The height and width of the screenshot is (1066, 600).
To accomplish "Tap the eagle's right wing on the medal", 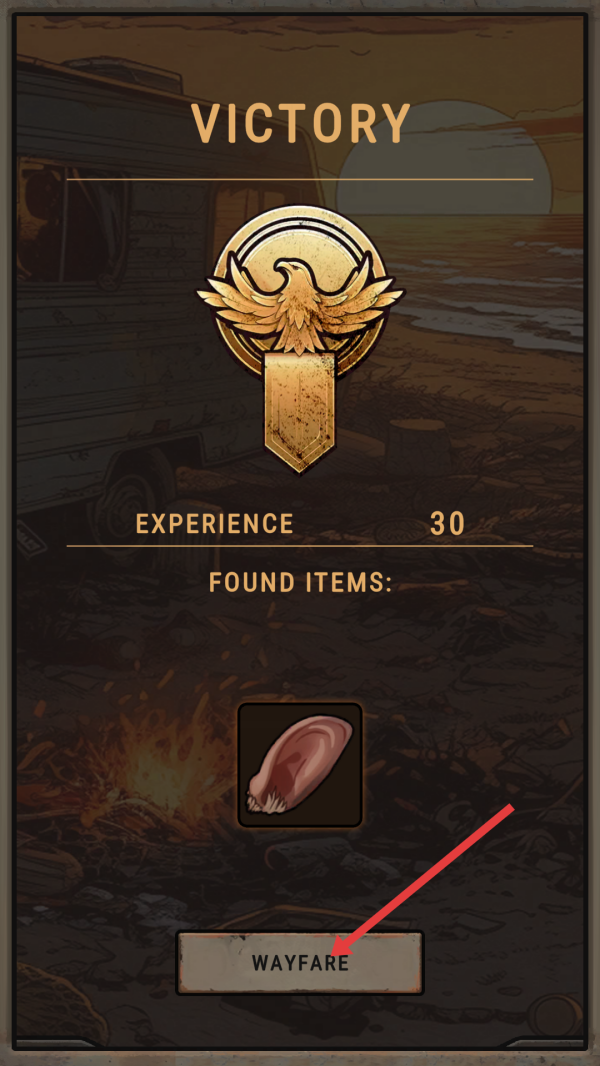I will click(365, 298).
